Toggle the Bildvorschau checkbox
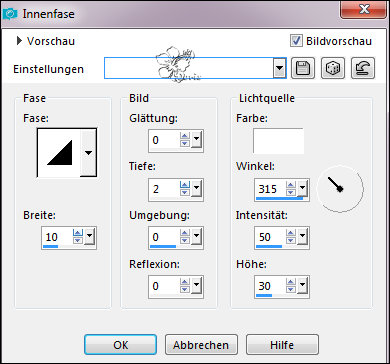This screenshot has width=390, height=364. tap(296, 41)
